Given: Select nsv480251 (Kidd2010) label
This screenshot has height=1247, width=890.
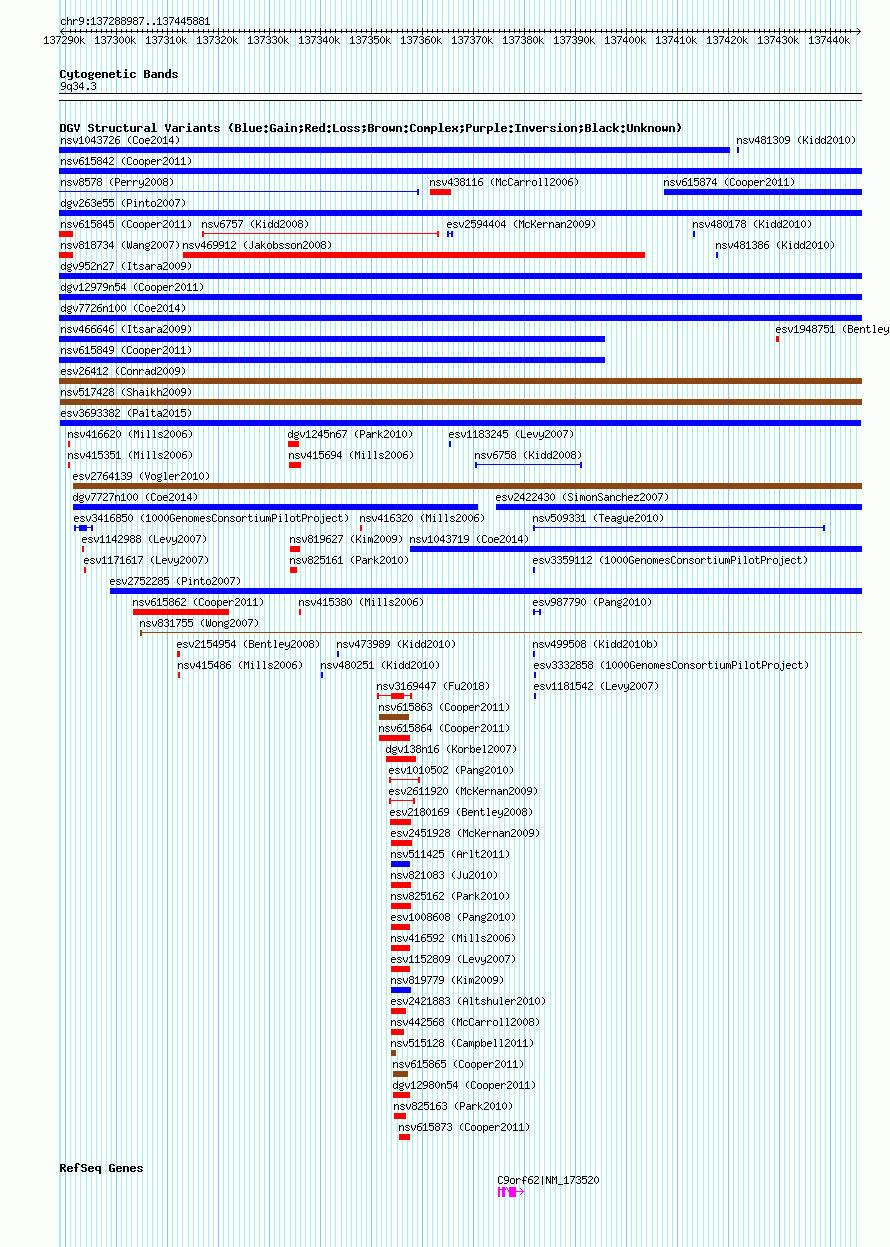Looking at the screenshot, I should click(x=380, y=666).
